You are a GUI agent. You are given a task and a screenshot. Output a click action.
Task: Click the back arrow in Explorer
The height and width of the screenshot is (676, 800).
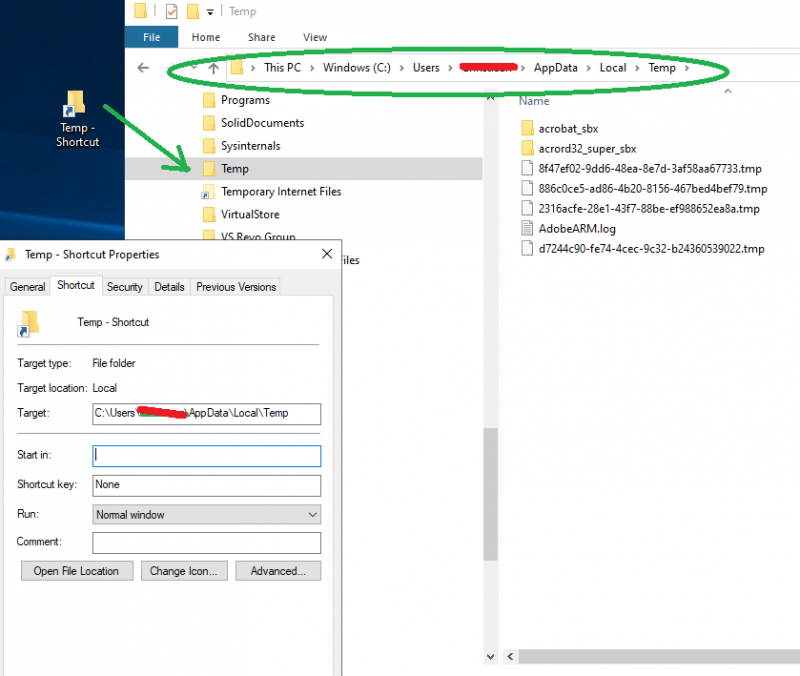tap(143, 68)
